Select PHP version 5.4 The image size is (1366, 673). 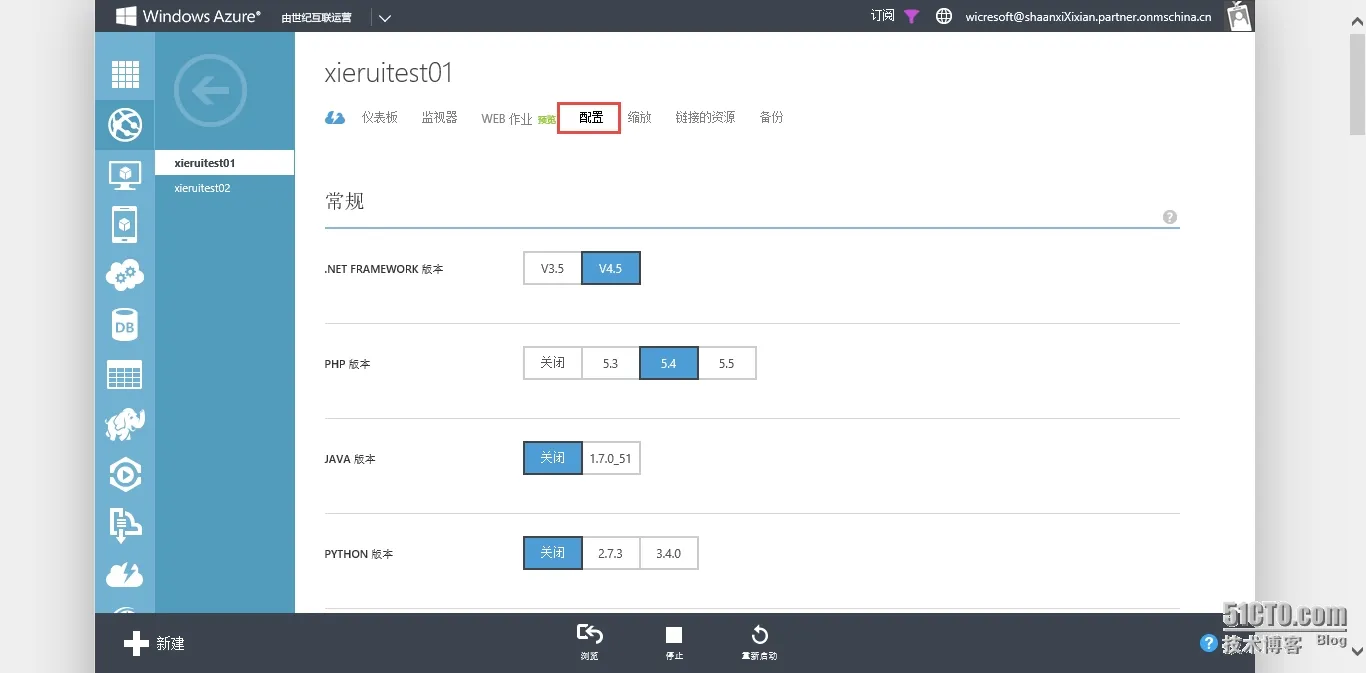pyautogui.click(x=669, y=363)
